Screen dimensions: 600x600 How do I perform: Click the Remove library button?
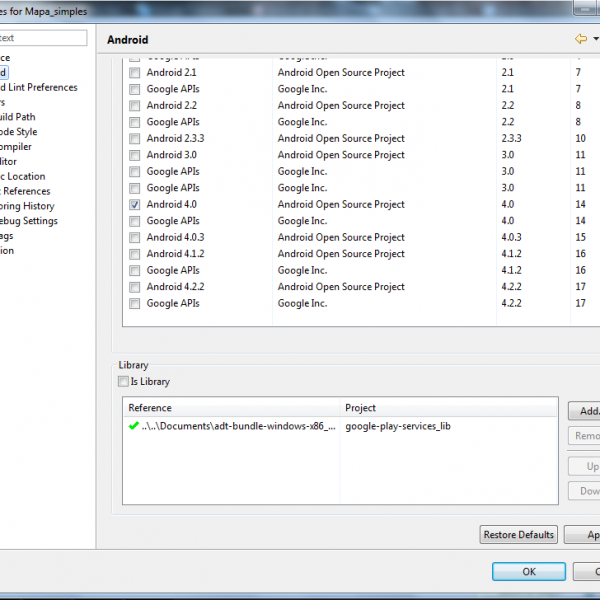coord(584,435)
